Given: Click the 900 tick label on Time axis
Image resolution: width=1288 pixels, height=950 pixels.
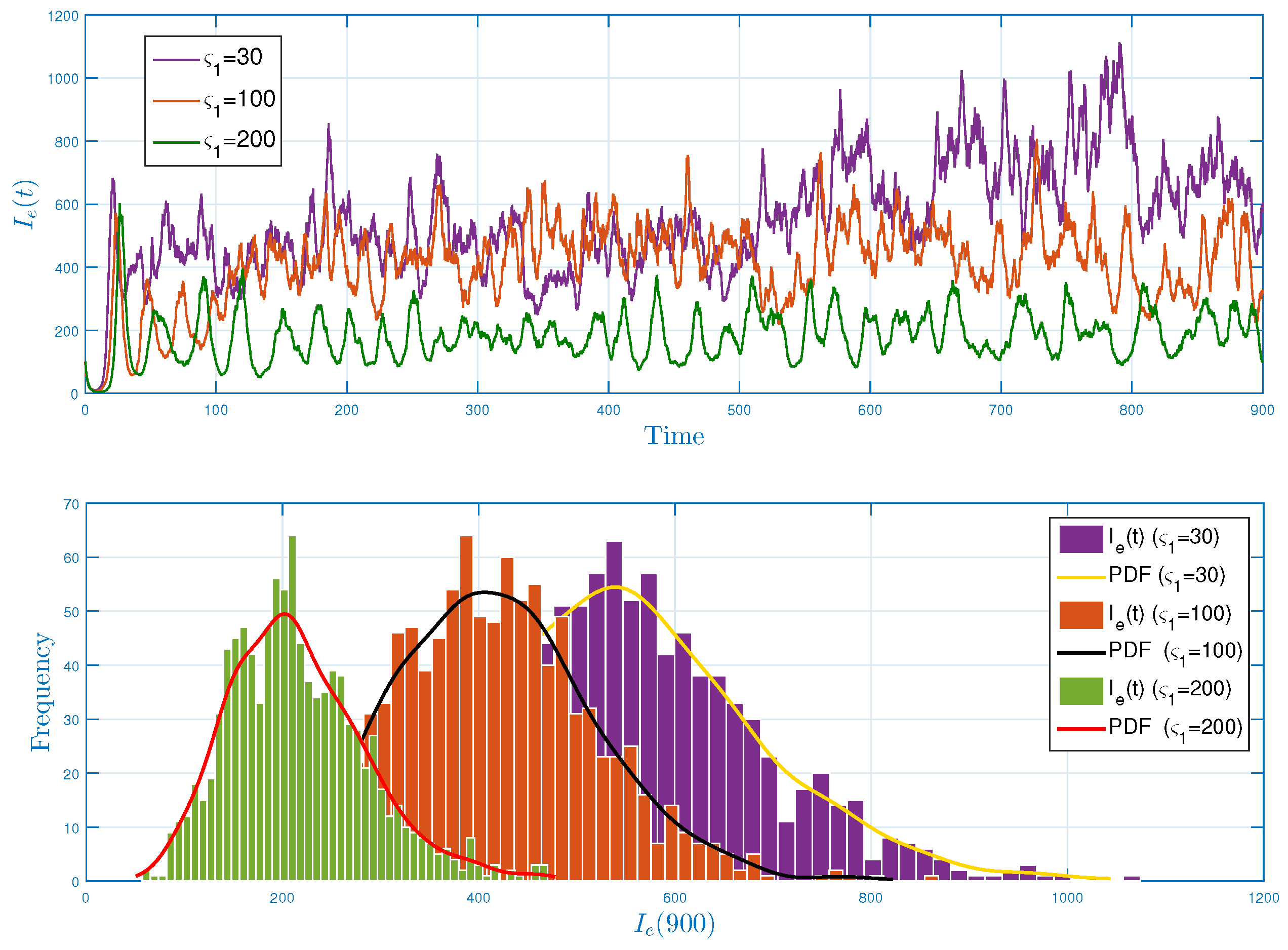Looking at the screenshot, I should (x=1262, y=410).
